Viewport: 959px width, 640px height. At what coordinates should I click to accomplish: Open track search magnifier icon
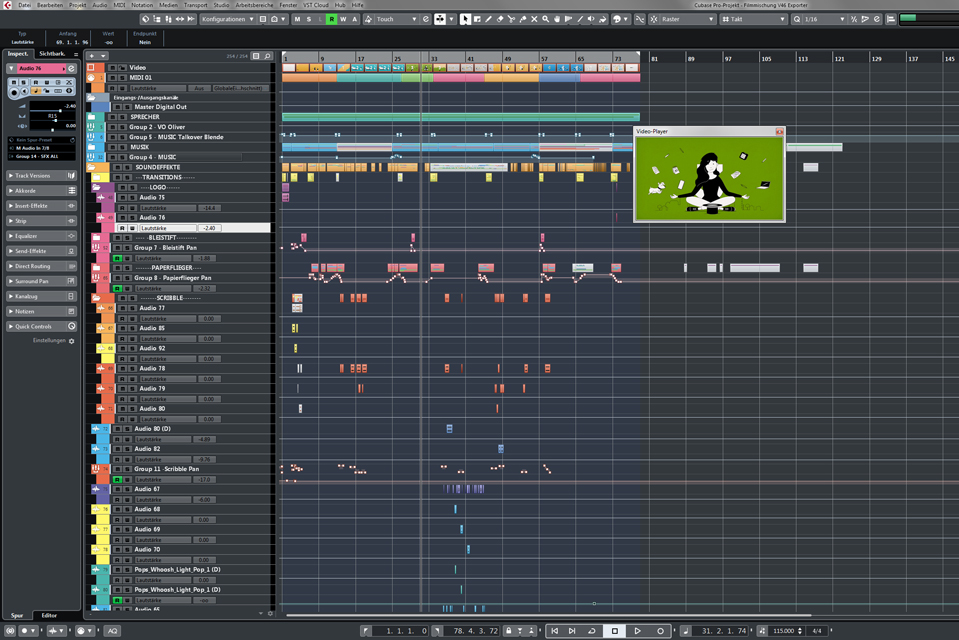(x=267, y=56)
